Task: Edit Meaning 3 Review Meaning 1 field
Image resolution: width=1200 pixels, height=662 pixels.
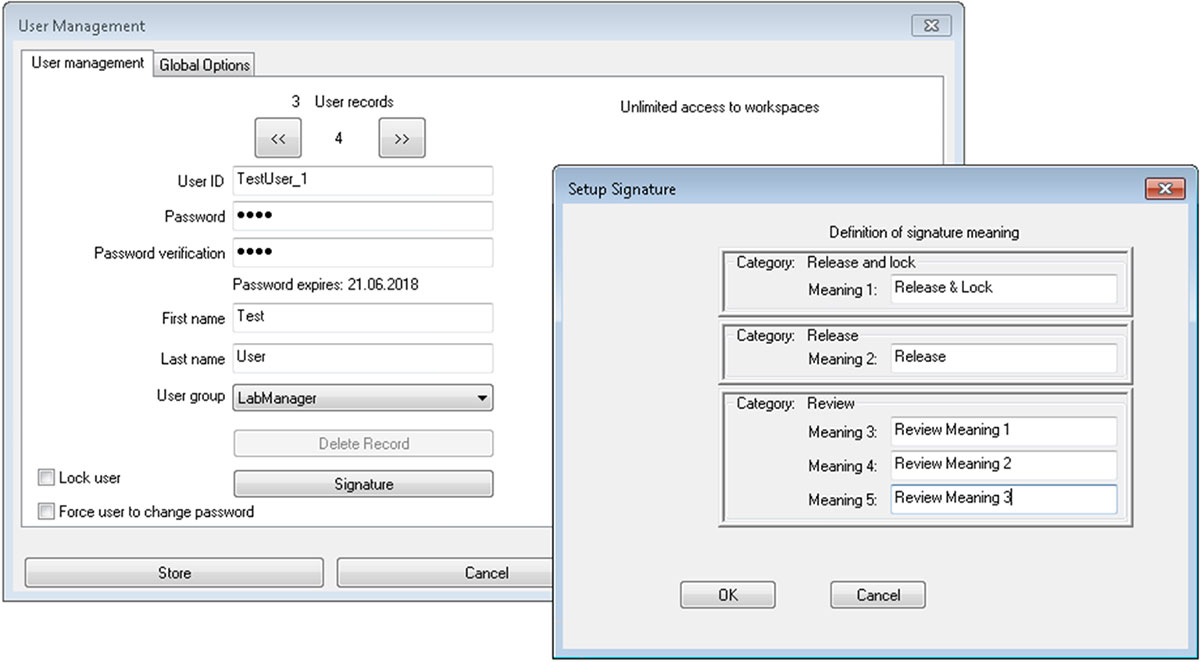Action: (1003, 431)
